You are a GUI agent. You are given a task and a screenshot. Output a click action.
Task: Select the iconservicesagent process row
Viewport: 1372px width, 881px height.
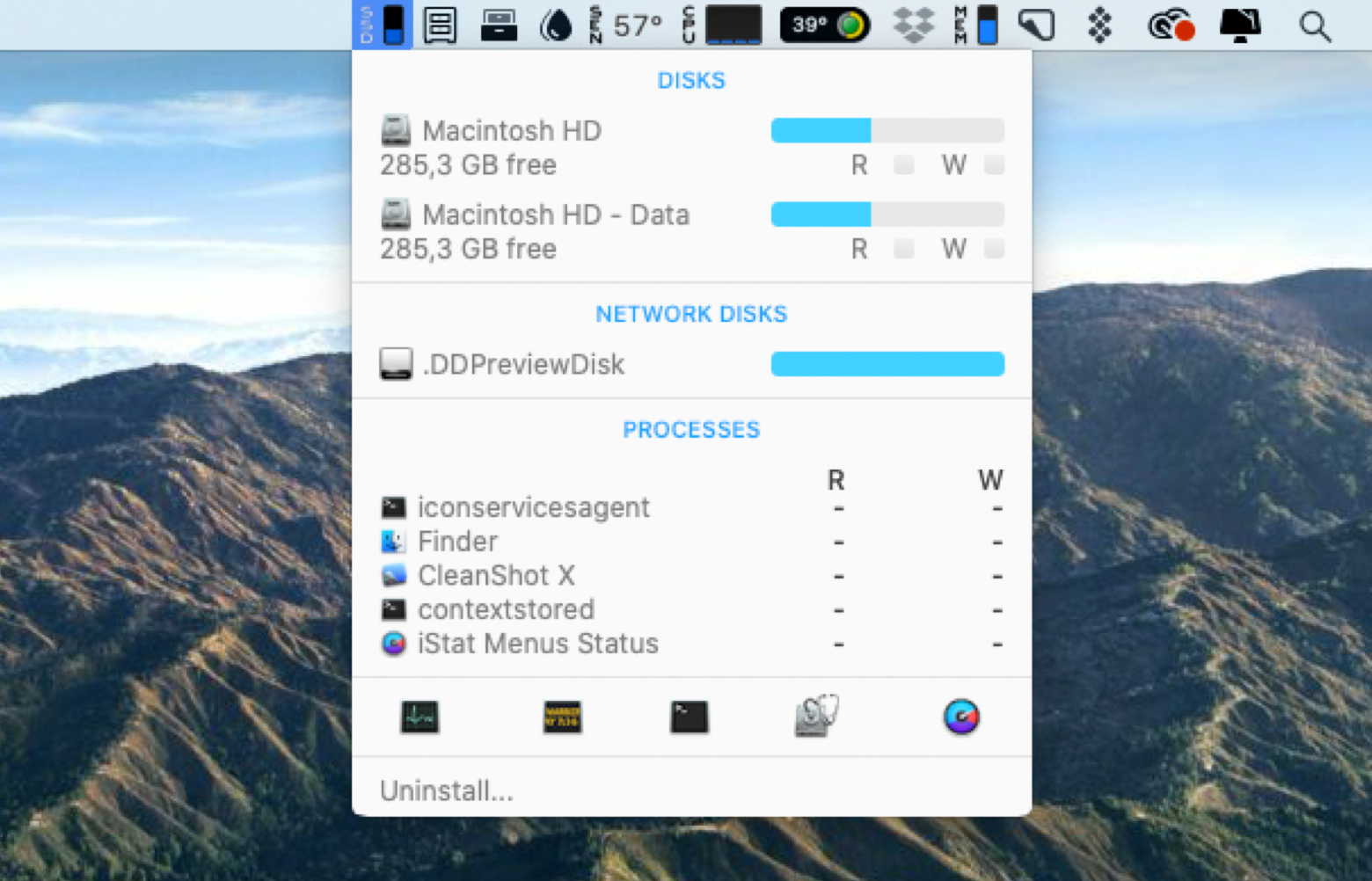(x=533, y=507)
